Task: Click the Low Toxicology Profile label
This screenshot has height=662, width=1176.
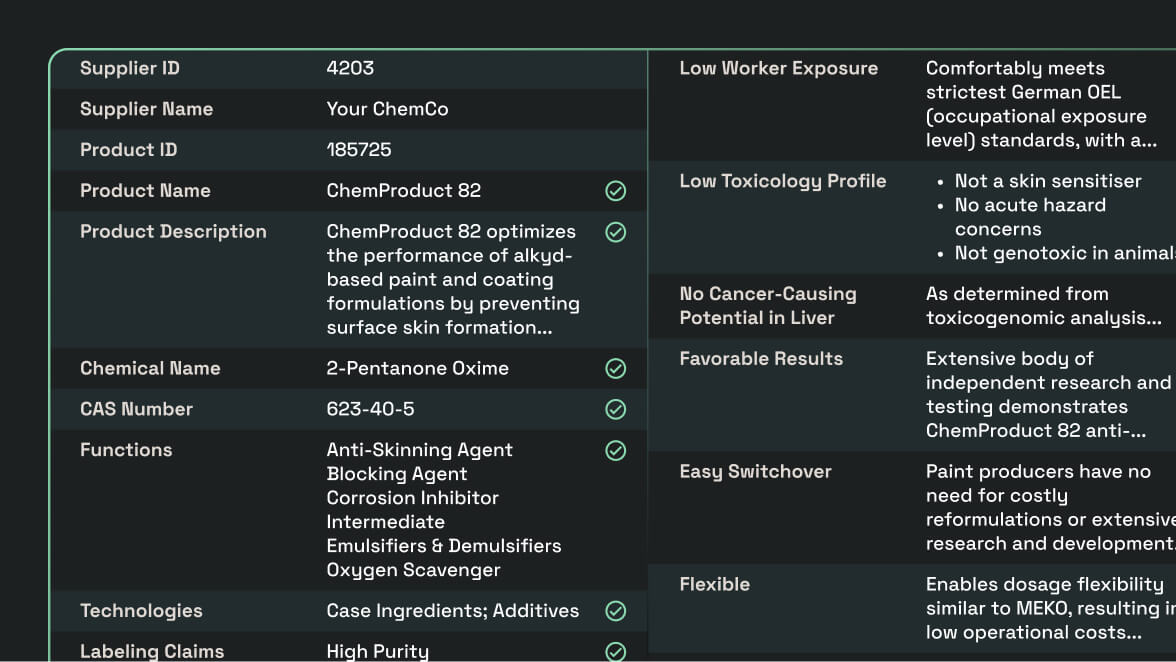Action: (x=782, y=181)
